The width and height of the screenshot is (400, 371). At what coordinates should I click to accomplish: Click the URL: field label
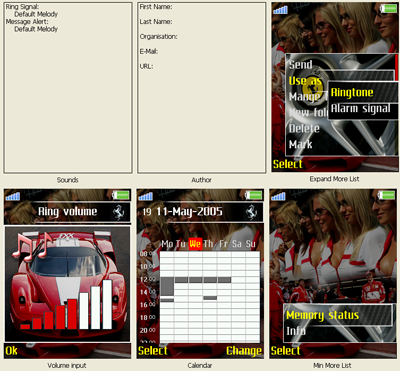point(146,66)
